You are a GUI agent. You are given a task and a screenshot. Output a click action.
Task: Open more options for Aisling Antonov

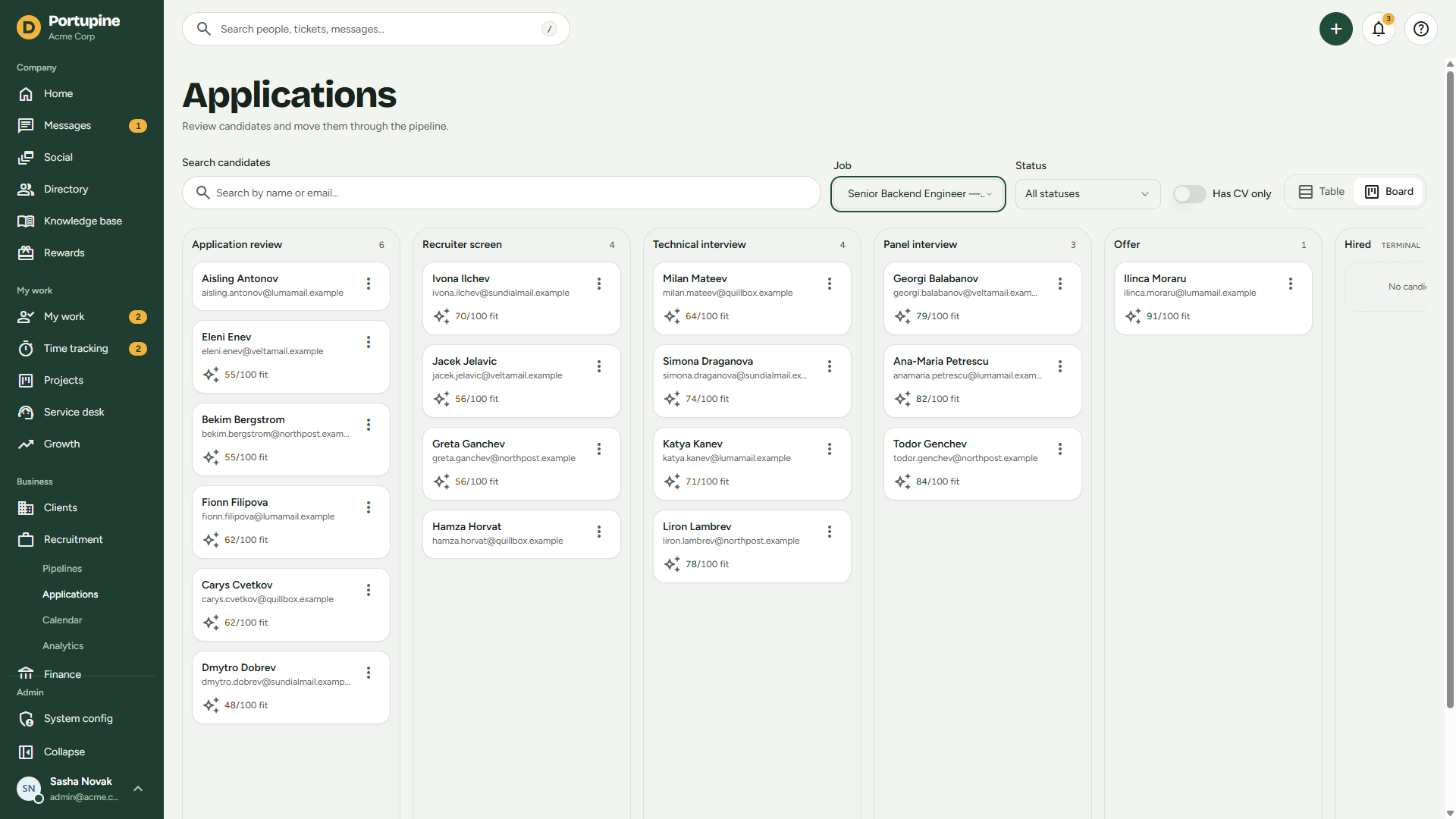coord(369,284)
